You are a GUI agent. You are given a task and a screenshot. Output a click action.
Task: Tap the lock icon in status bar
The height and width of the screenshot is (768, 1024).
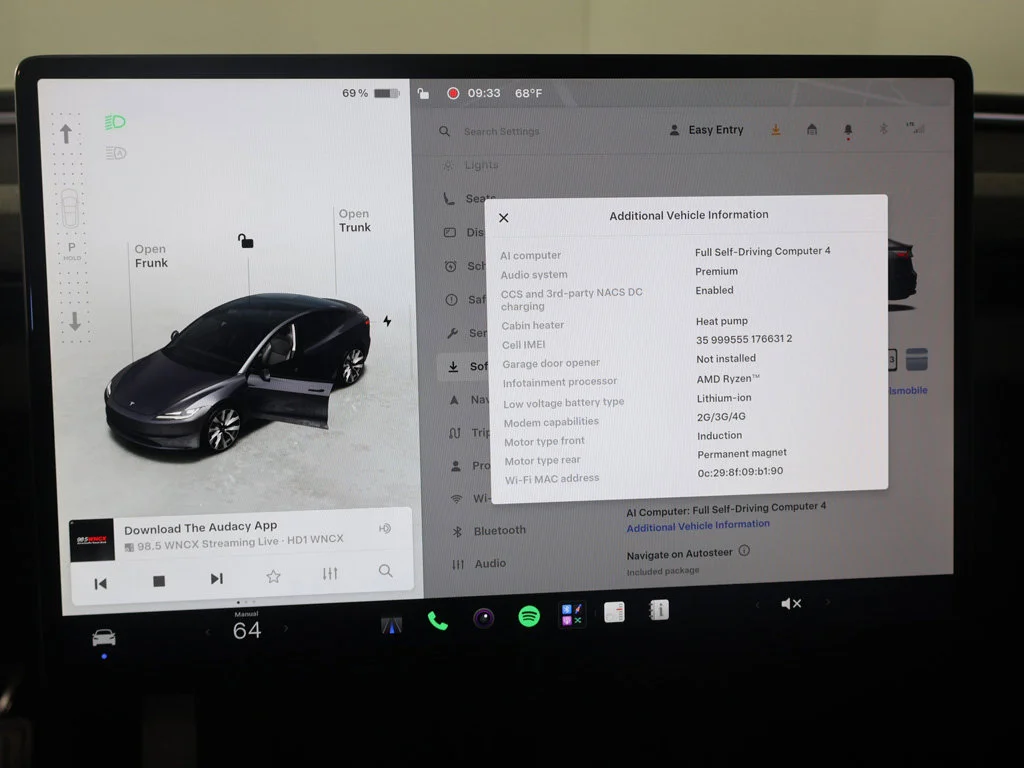423,93
